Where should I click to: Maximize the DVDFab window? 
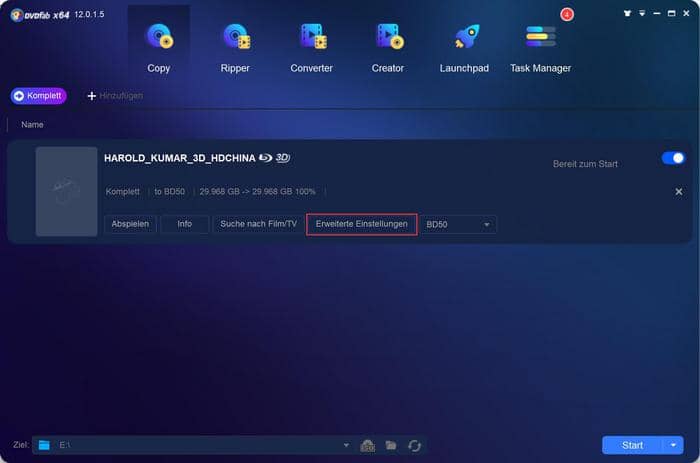(671, 13)
